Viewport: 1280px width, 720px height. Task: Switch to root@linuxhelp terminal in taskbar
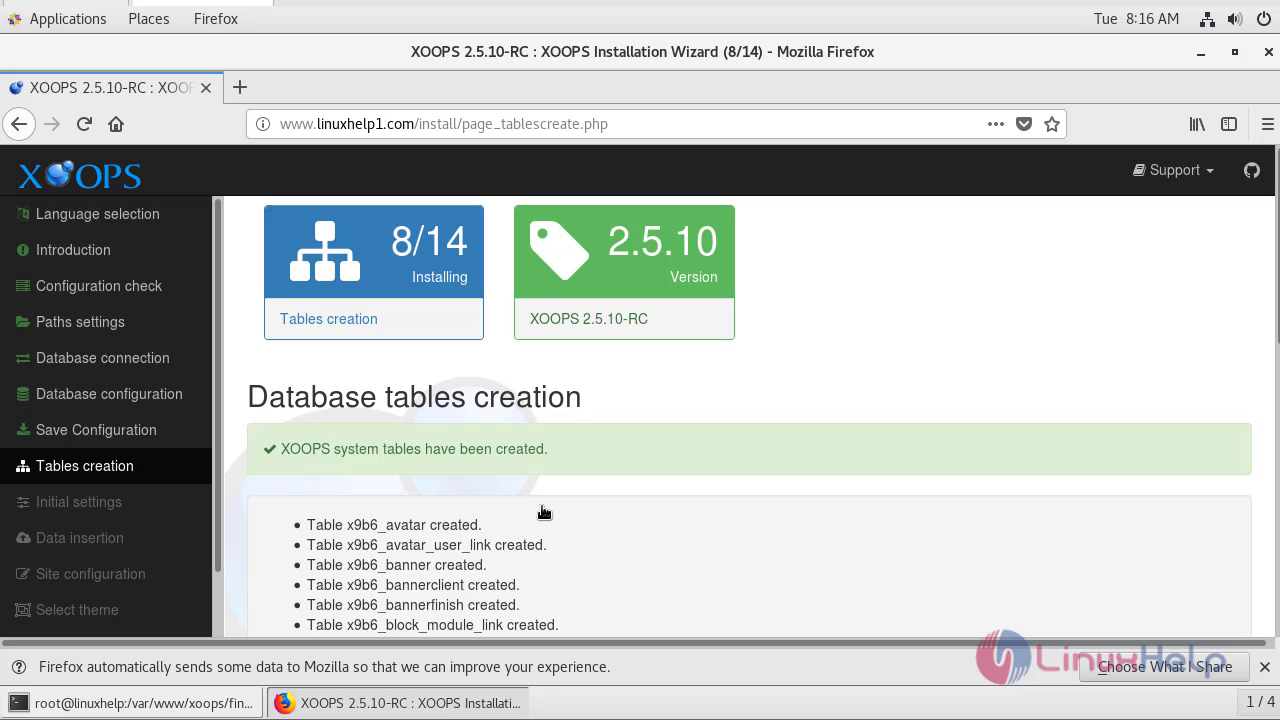pos(132,703)
